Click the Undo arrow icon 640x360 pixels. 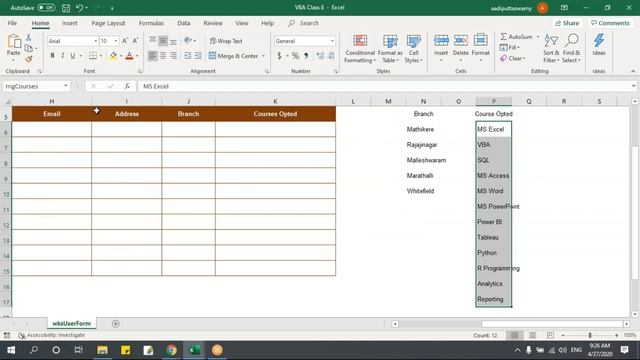(x=80, y=8)
